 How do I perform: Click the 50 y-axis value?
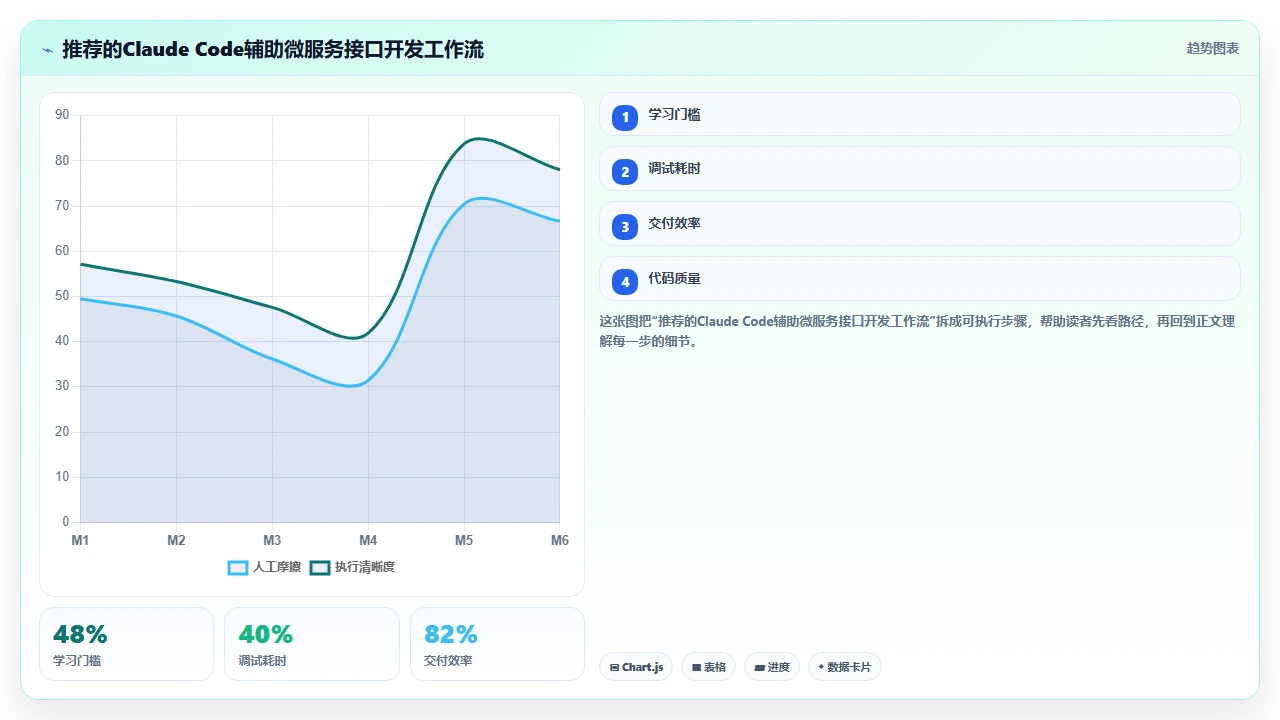tap(62, 296)
